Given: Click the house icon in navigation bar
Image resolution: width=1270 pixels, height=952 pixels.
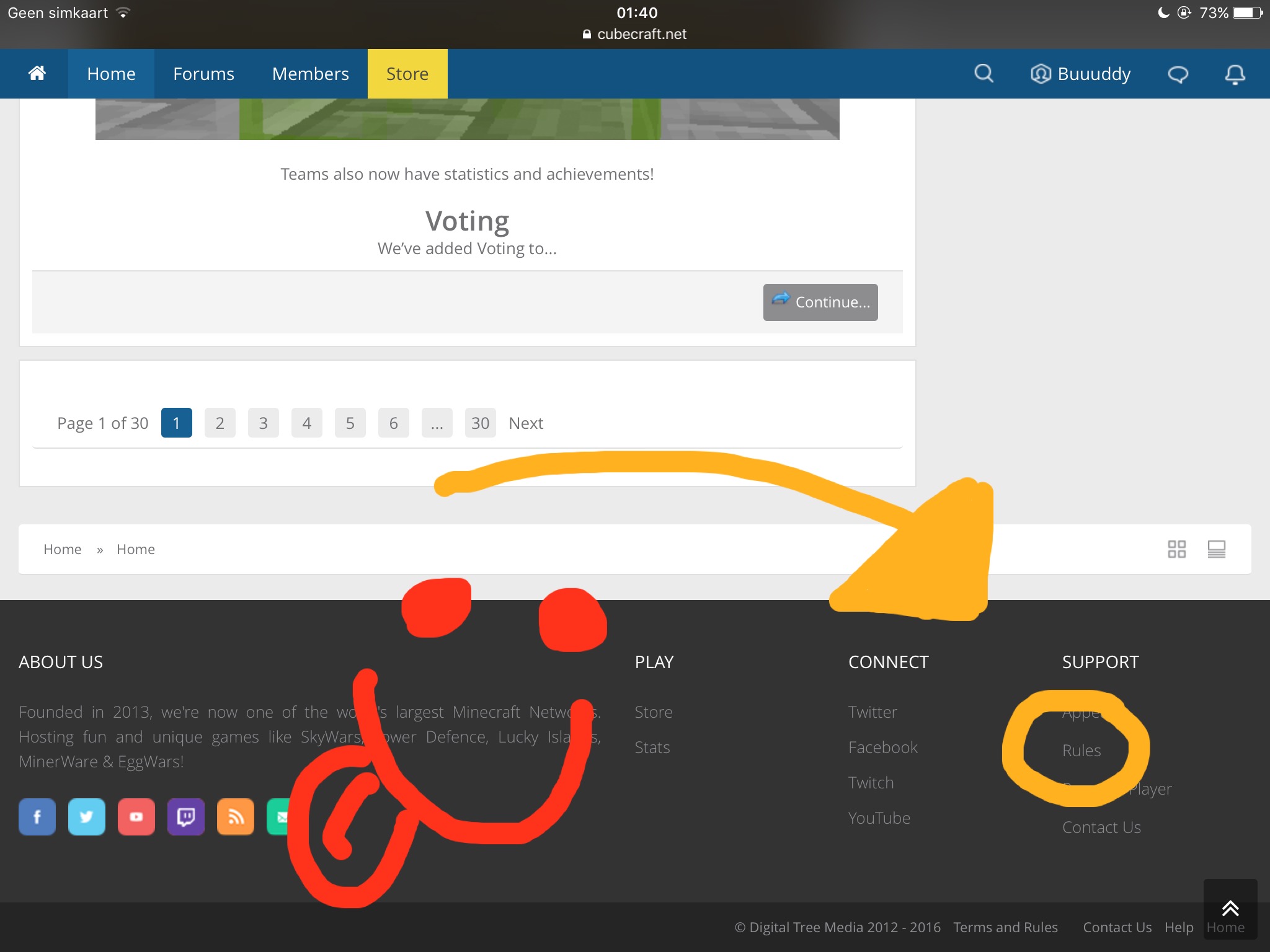Looking at the screenshot, I should pyautogui.click(x=37, y=74).
